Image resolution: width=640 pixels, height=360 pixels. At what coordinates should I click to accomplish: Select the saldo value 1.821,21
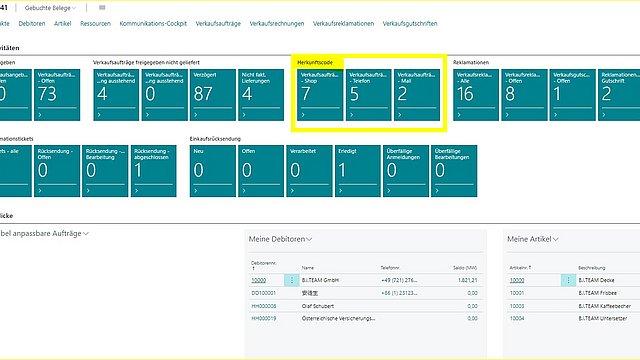click(467, 280)
